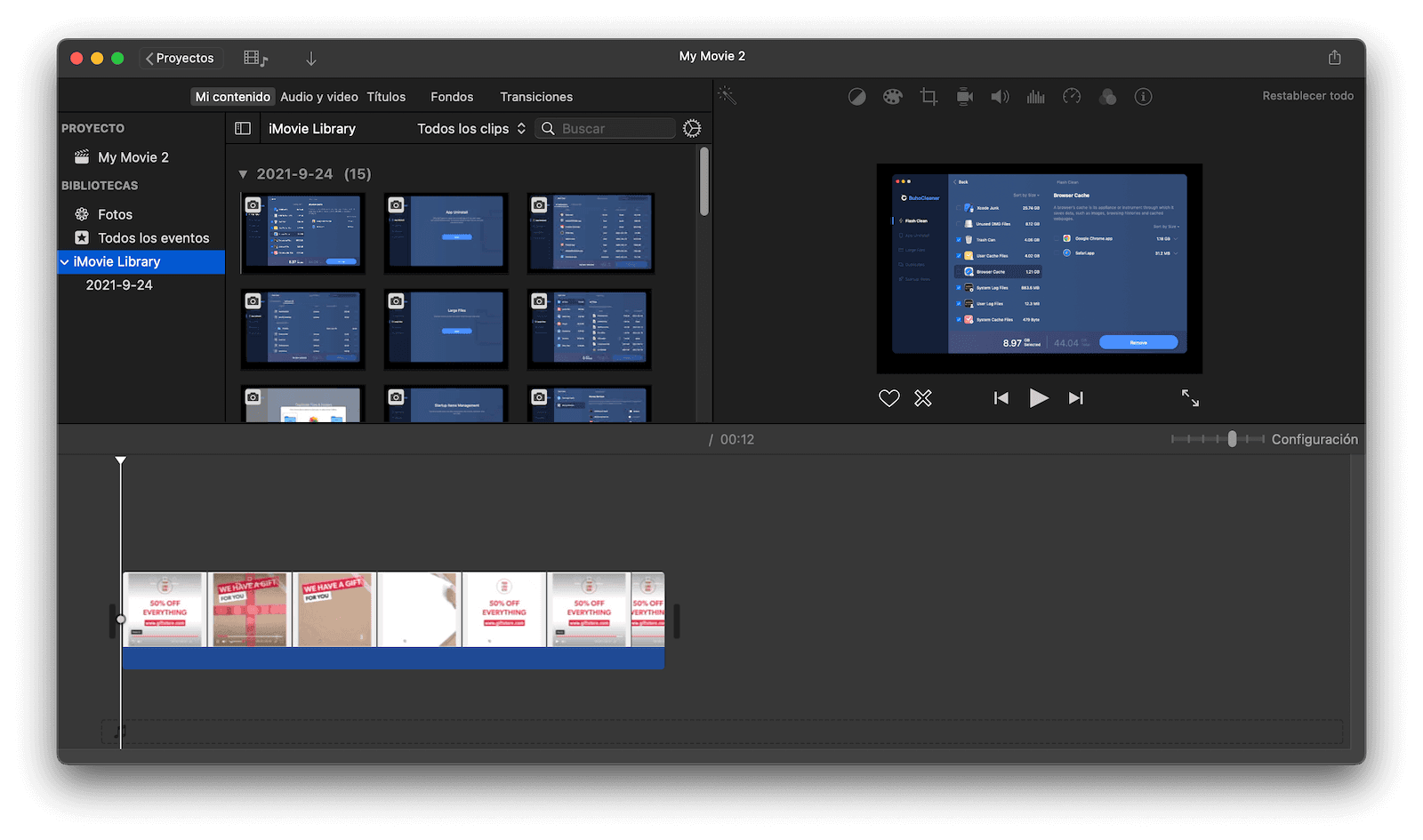The image size is (1423, 840).
Task: Open the clip speed controls
Action: click(1072, 96)
